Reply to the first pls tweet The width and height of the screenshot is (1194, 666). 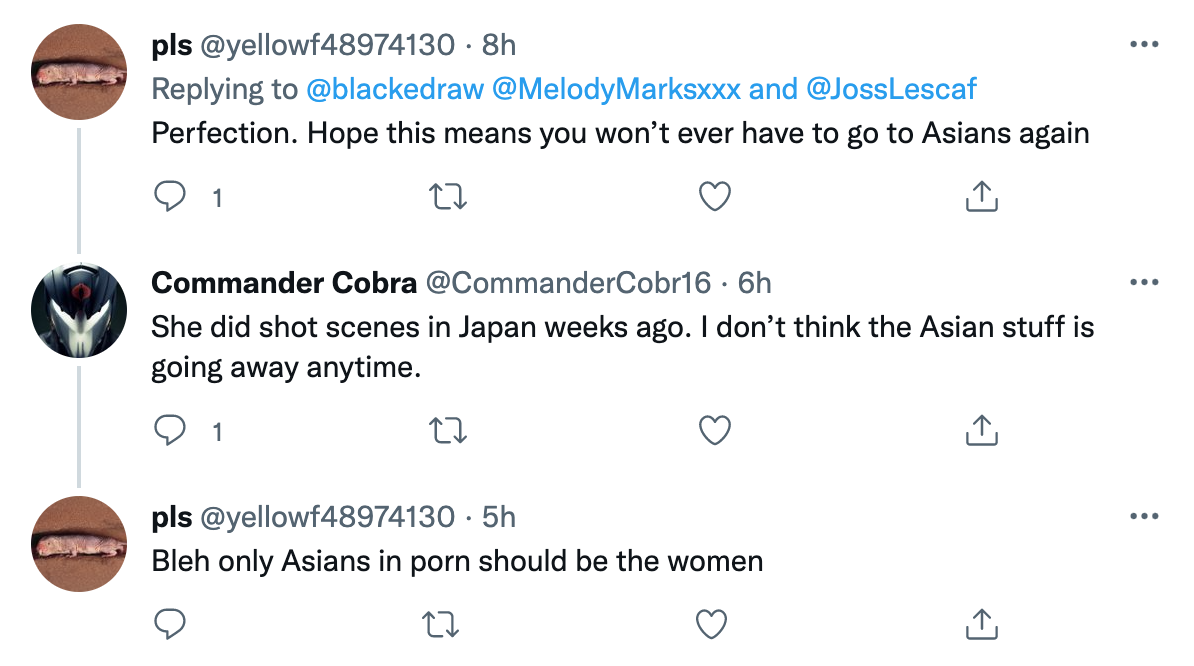(x=170, y=196)
